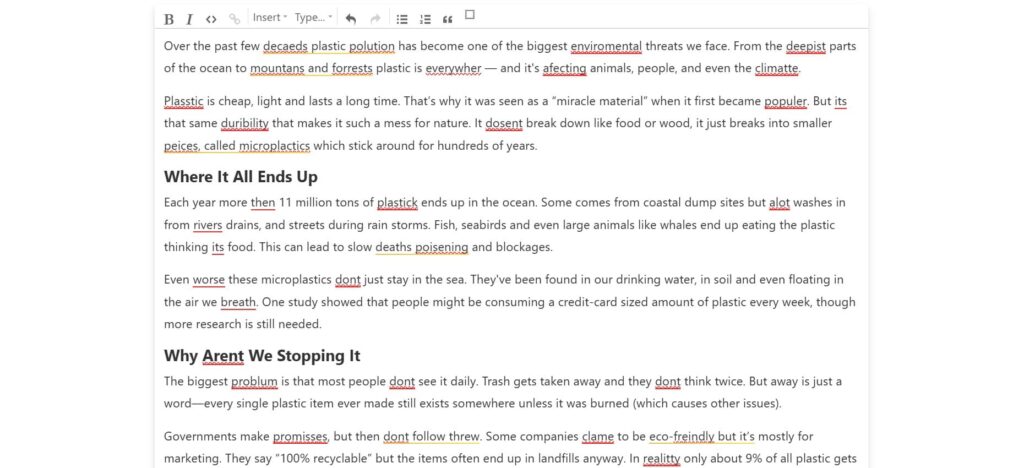
Task: Click the misspelled word "plastick"
Action: [397, 203]
